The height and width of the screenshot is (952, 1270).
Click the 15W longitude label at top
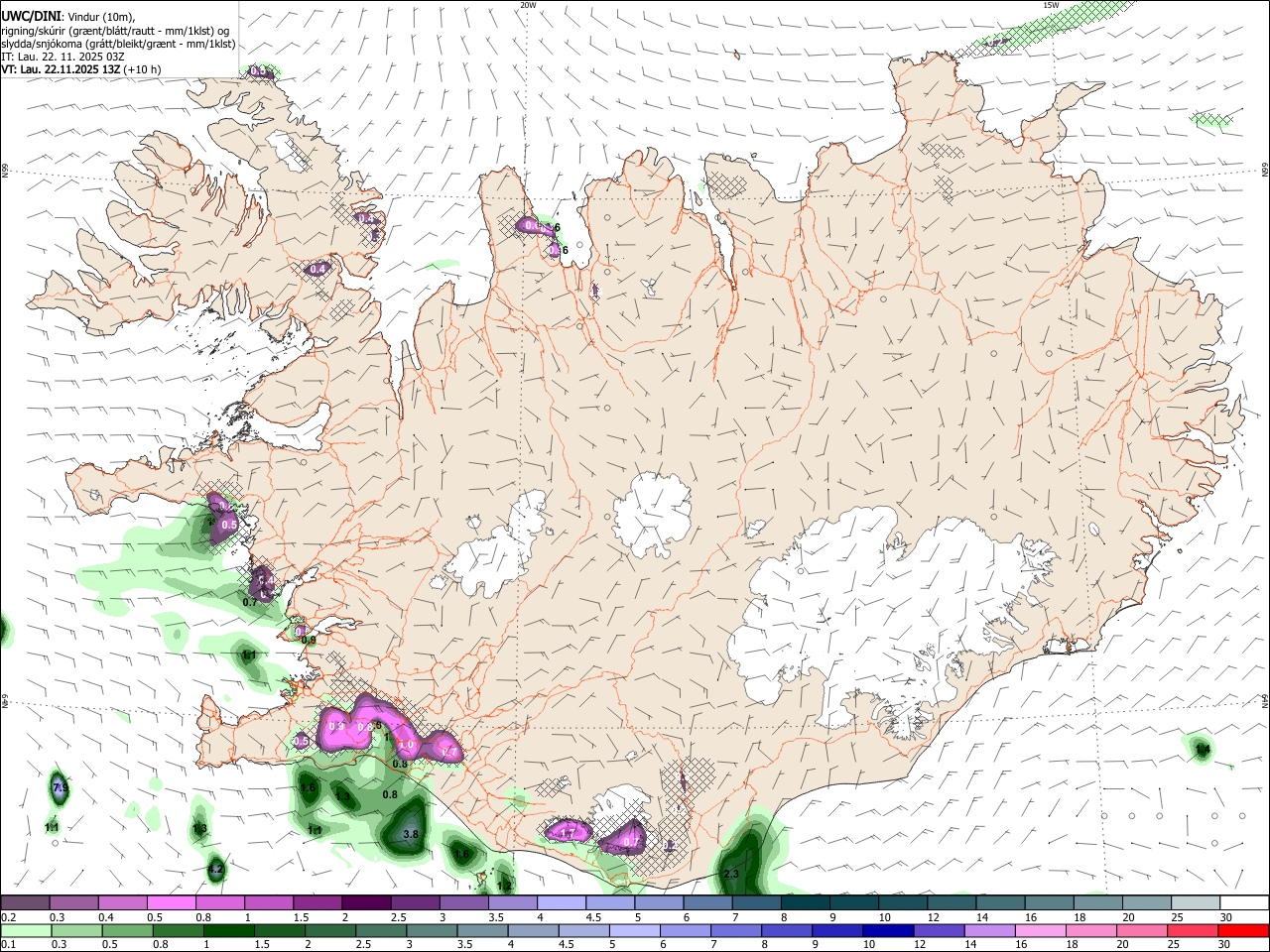[1051, 5]
